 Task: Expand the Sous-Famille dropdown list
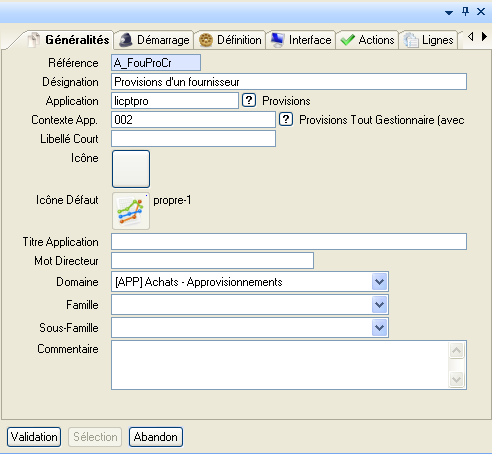click(x=379, y=328)
